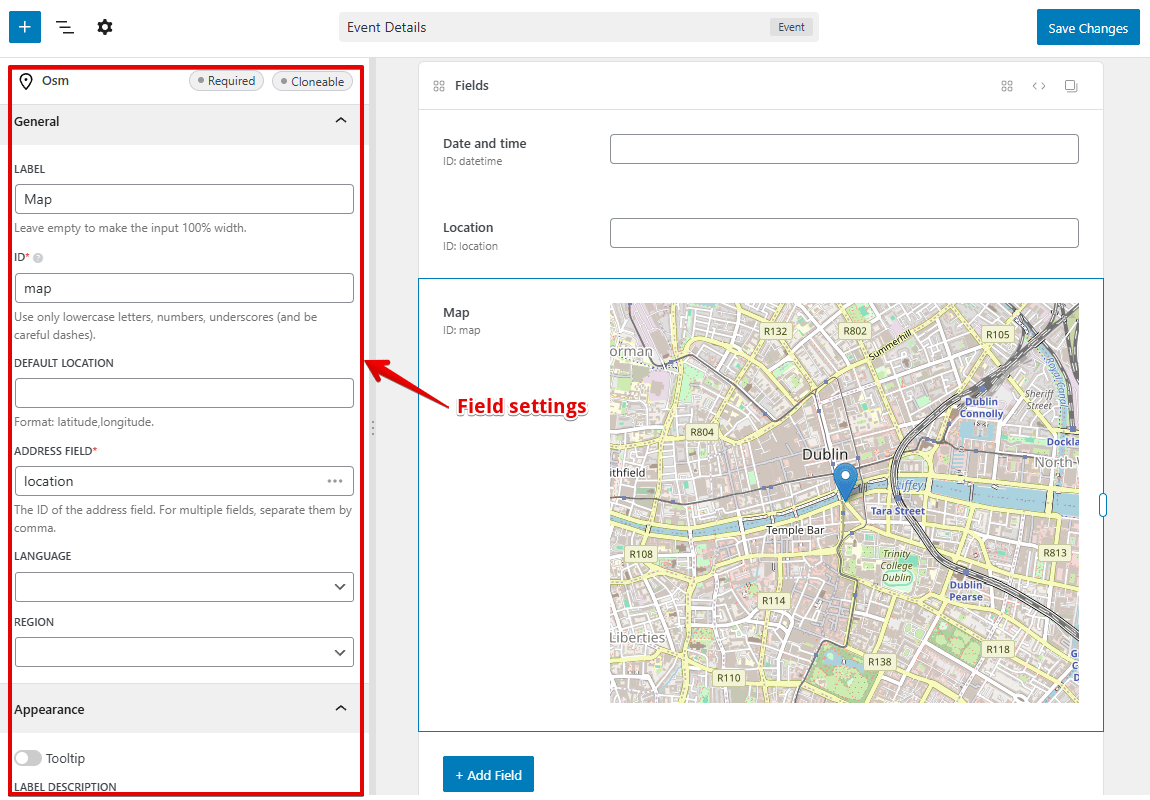This screenshot has width=1150, height=800.
Task: Open the field list outline icon
Action: coord(65,27)
